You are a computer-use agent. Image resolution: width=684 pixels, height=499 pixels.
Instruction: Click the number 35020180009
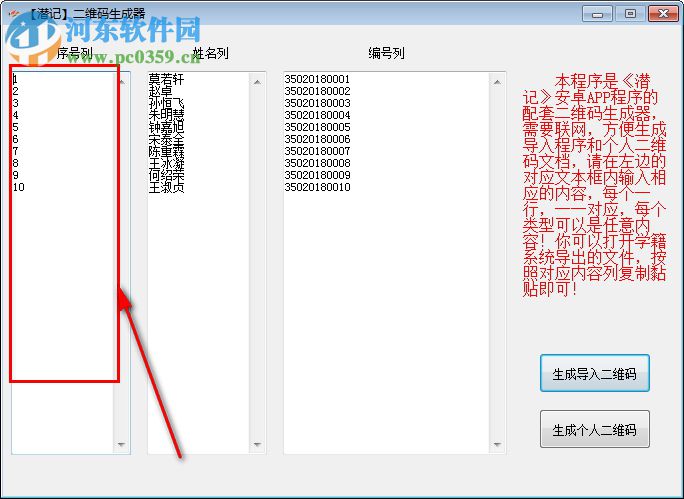tap(317, 175)
